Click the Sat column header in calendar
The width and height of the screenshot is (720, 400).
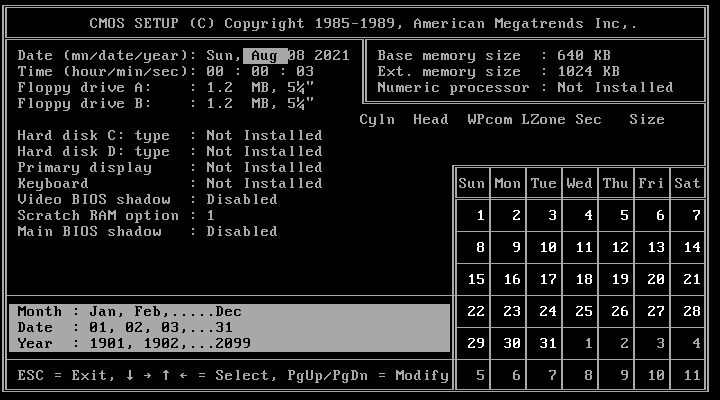coord(687,184)
